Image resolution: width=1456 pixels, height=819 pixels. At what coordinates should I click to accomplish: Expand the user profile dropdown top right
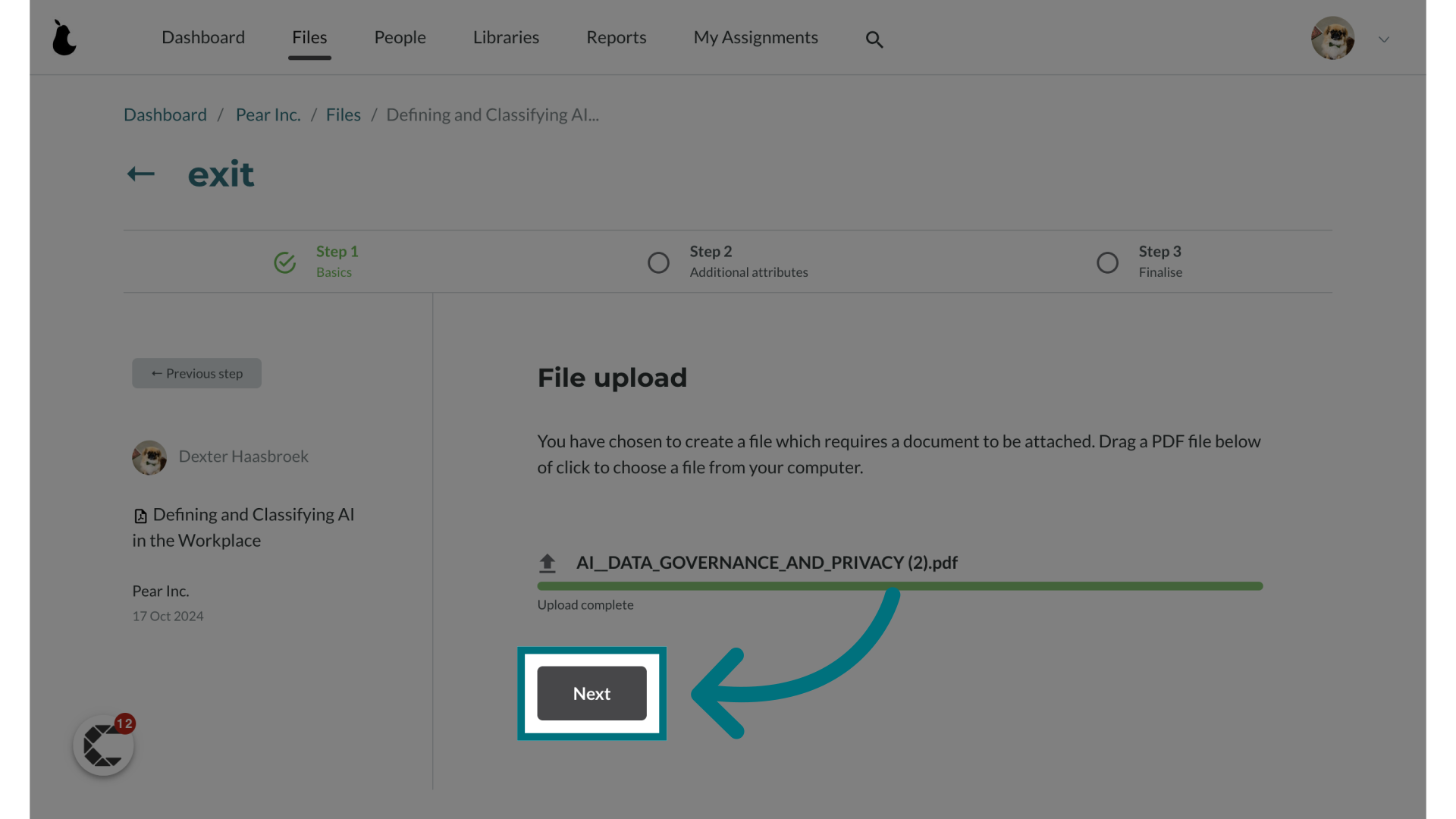tap(1383, 39)
